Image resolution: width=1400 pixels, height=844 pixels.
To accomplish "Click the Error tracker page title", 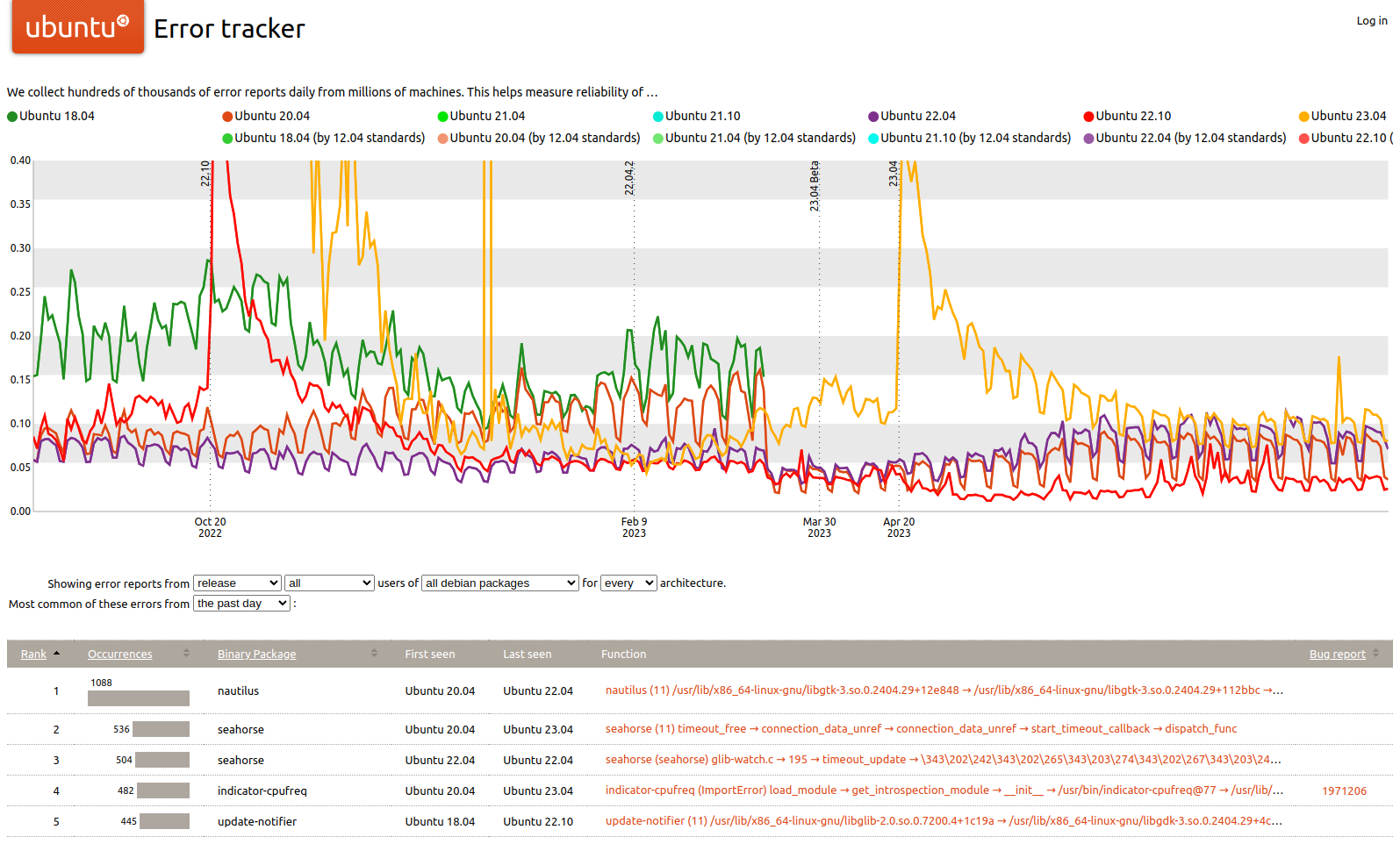I will coord(229,29).
